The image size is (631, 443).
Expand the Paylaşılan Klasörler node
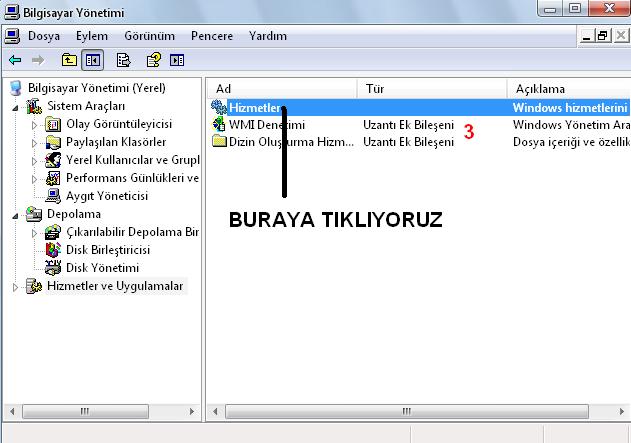point(35,143)
